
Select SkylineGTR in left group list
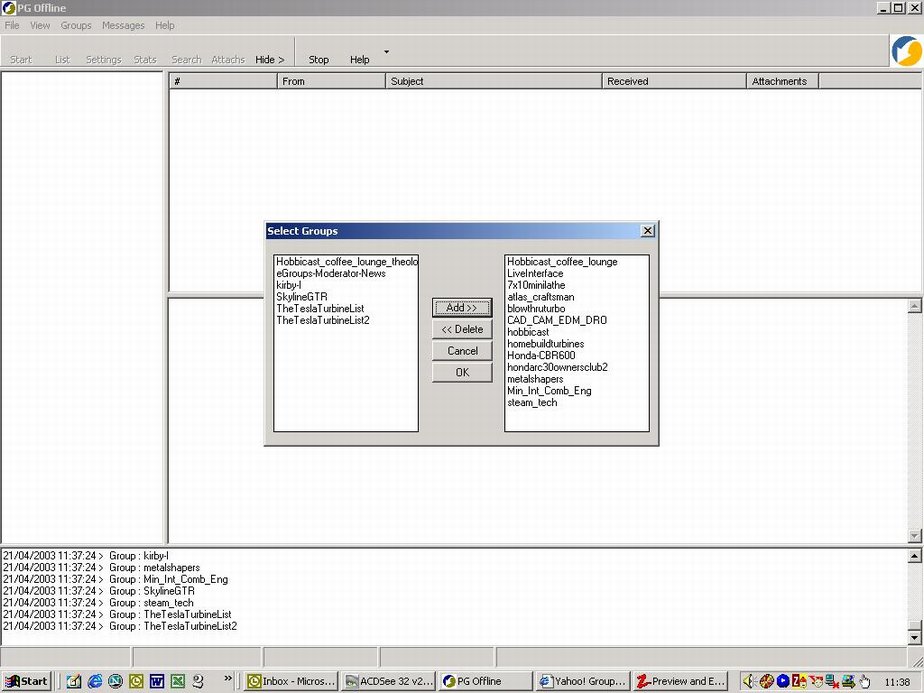click(x=302, y=297)
